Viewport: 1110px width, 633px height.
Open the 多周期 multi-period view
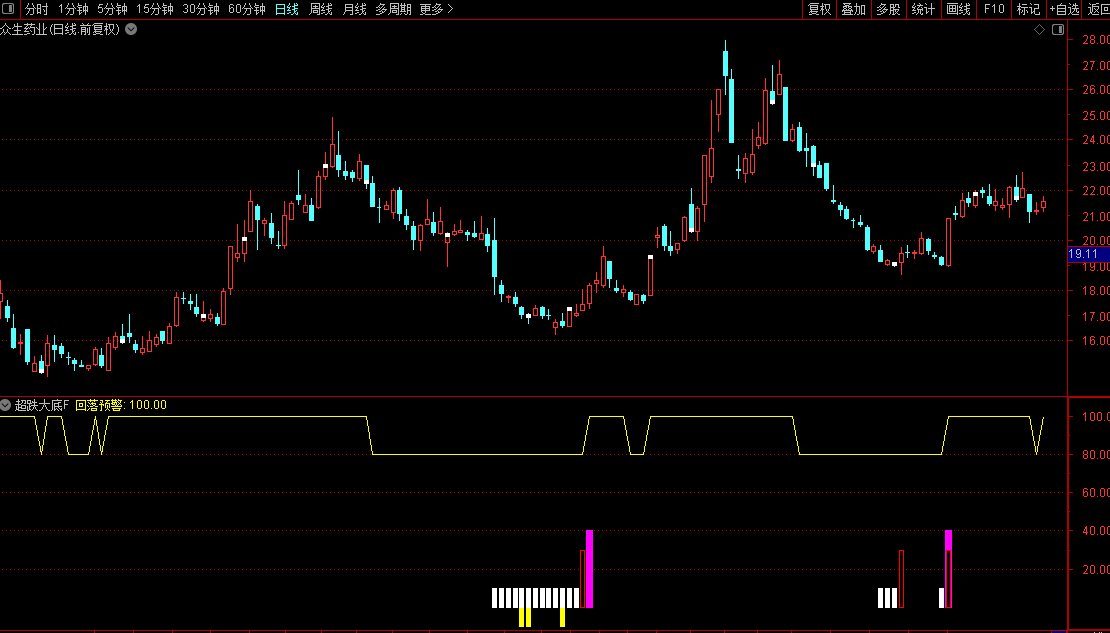[x=394, y=9]
